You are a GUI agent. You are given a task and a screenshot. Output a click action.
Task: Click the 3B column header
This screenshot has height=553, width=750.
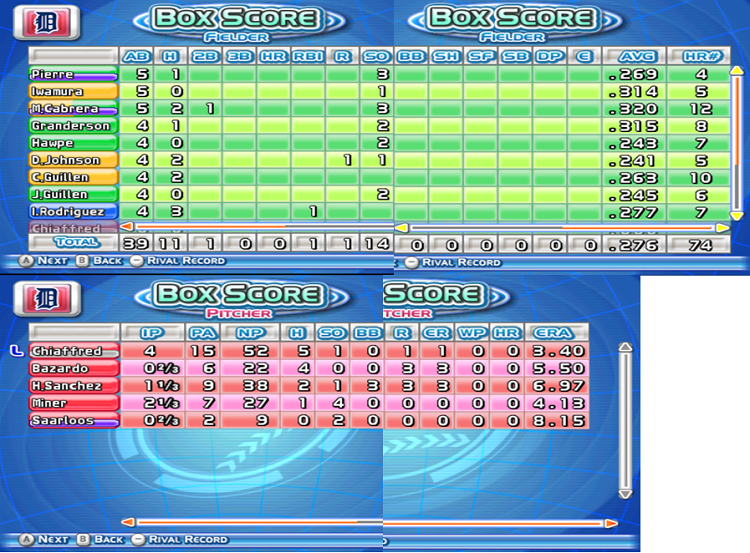click(239, 56)
